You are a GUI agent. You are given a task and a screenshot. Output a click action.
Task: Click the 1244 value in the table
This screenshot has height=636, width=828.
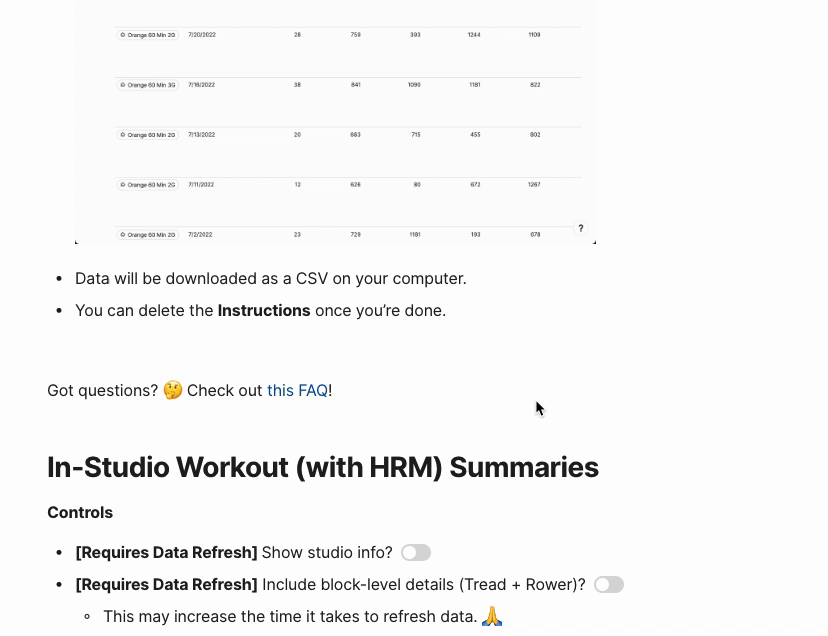pyautogui.click(x=474, y=35)
